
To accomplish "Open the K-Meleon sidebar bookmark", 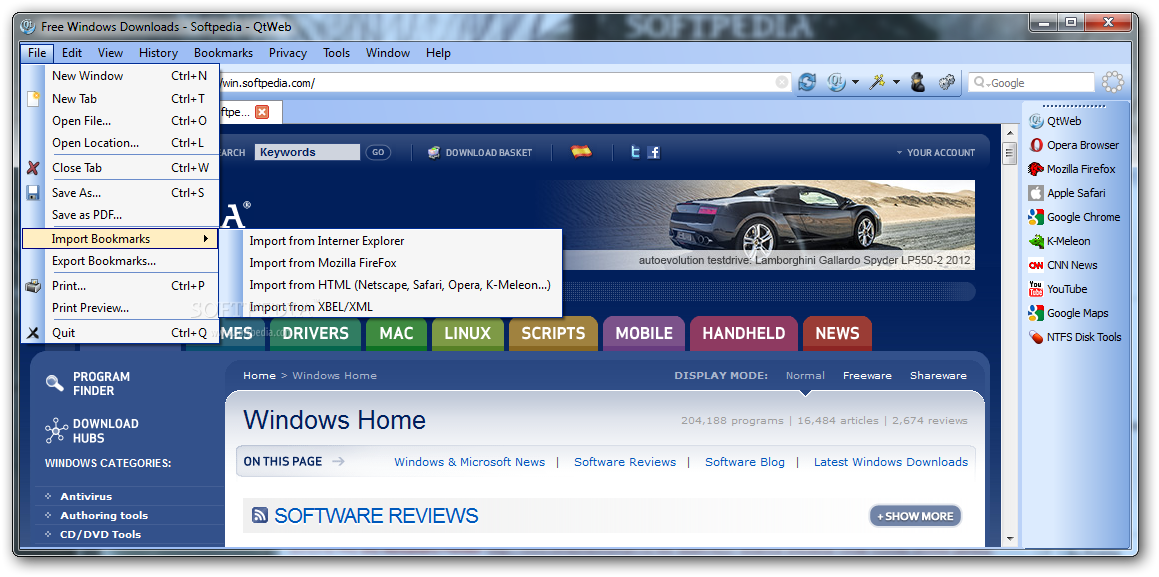I will click(1058, 242).
